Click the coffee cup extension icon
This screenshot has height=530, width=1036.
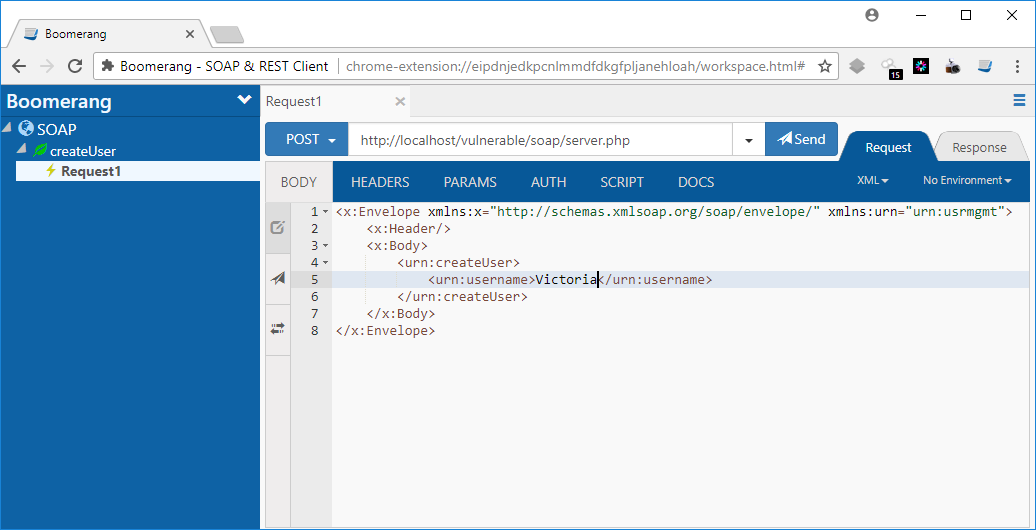point(952,66)
